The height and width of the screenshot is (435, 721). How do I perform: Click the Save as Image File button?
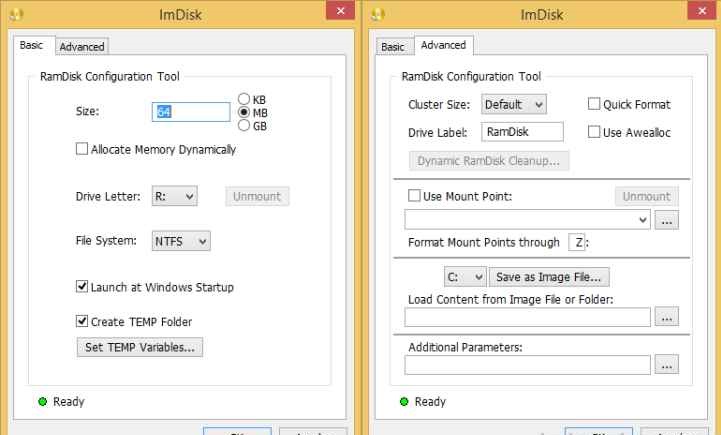pos(553,276)
